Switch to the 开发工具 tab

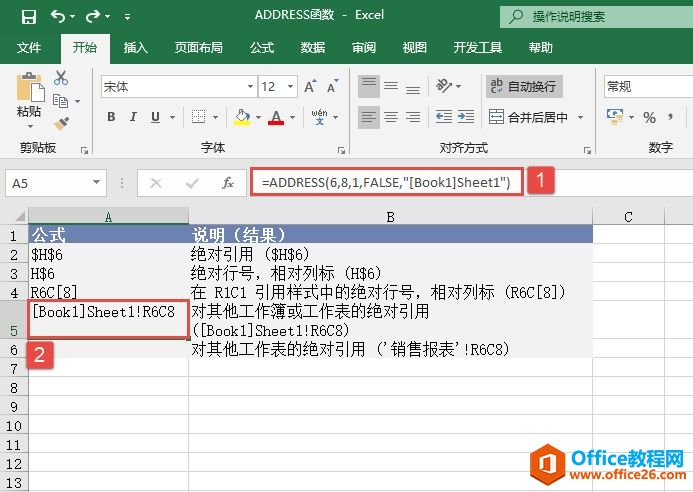[477, 47]
